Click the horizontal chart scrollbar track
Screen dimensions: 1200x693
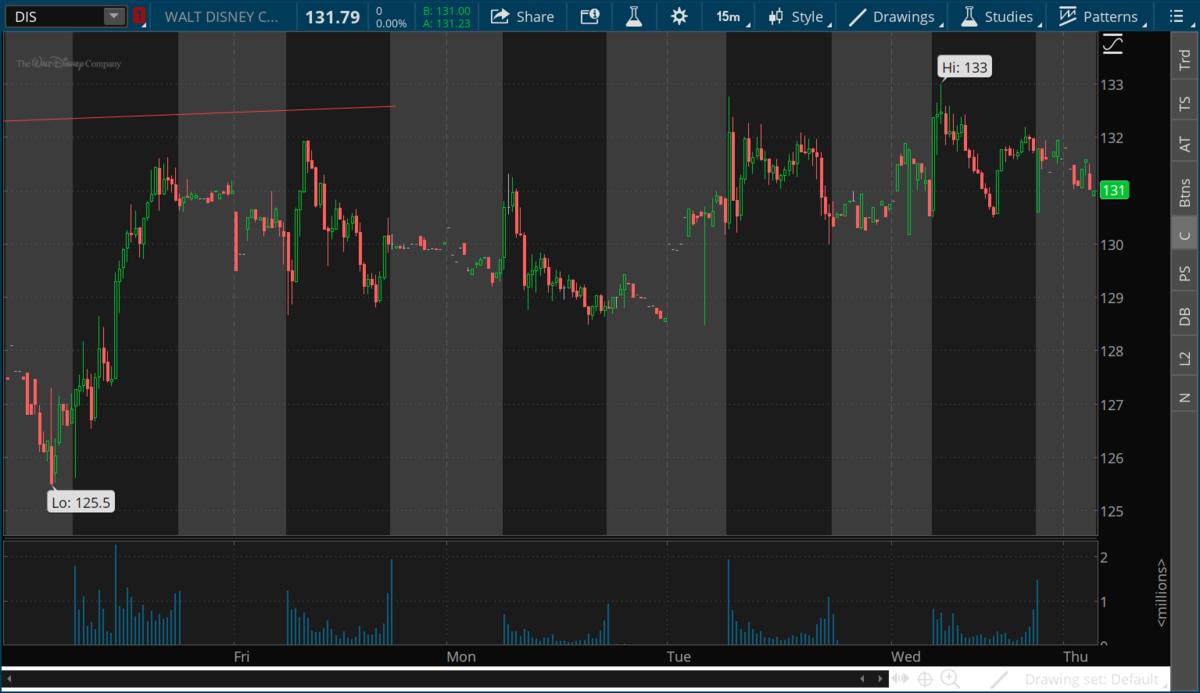[x=444, y=680]
